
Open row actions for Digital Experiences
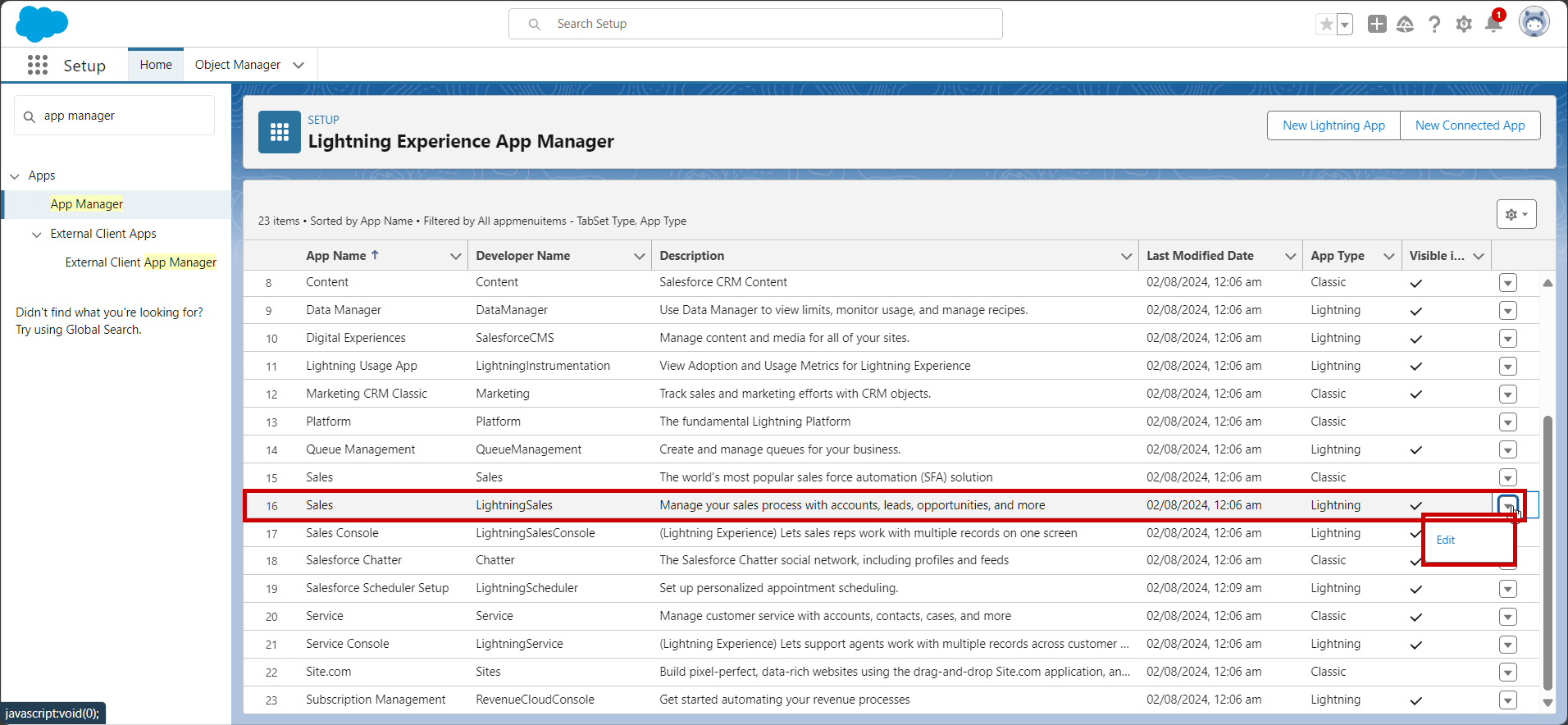[x=1507, y=339]
